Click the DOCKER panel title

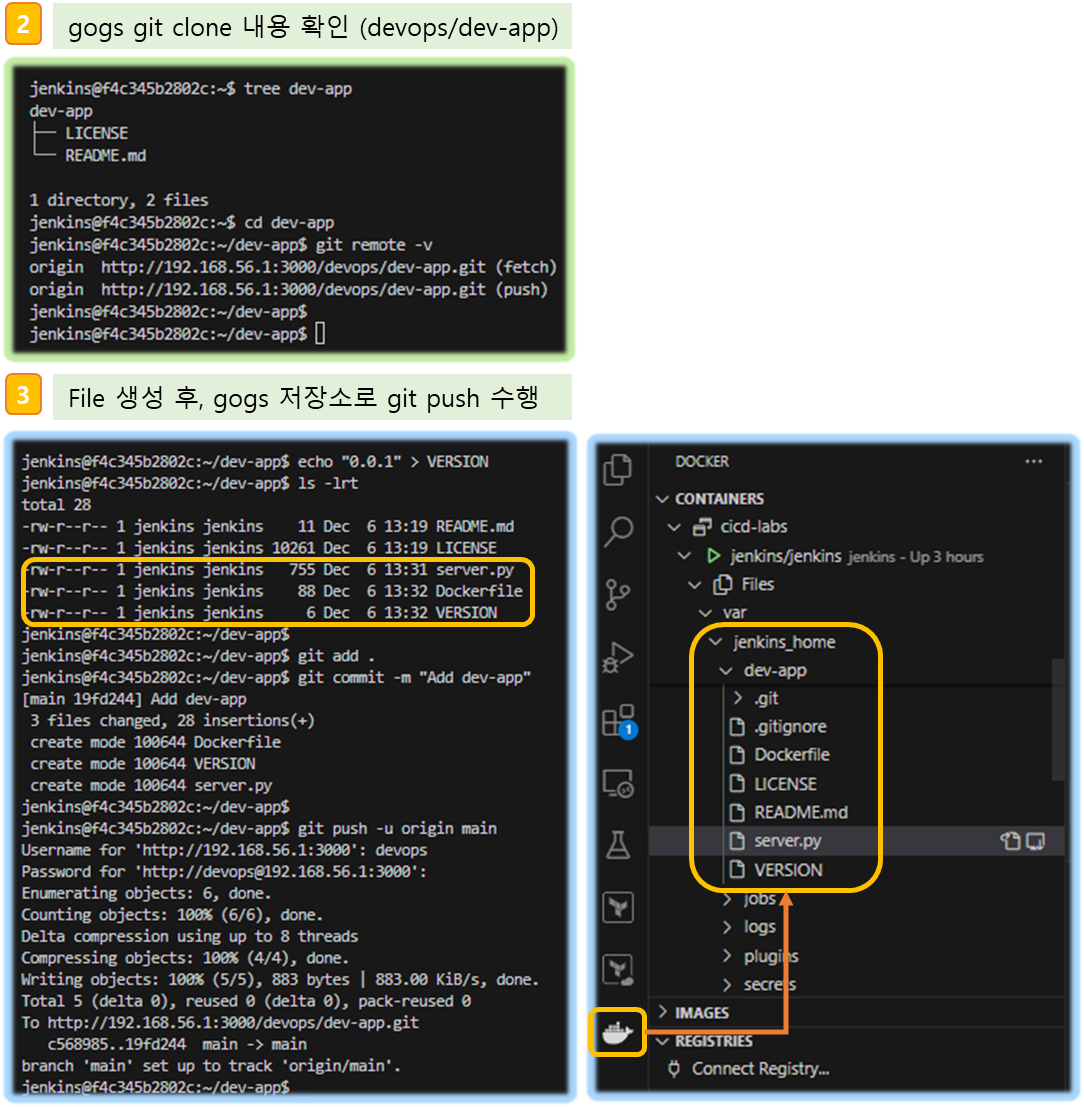[x=702, y=461]
